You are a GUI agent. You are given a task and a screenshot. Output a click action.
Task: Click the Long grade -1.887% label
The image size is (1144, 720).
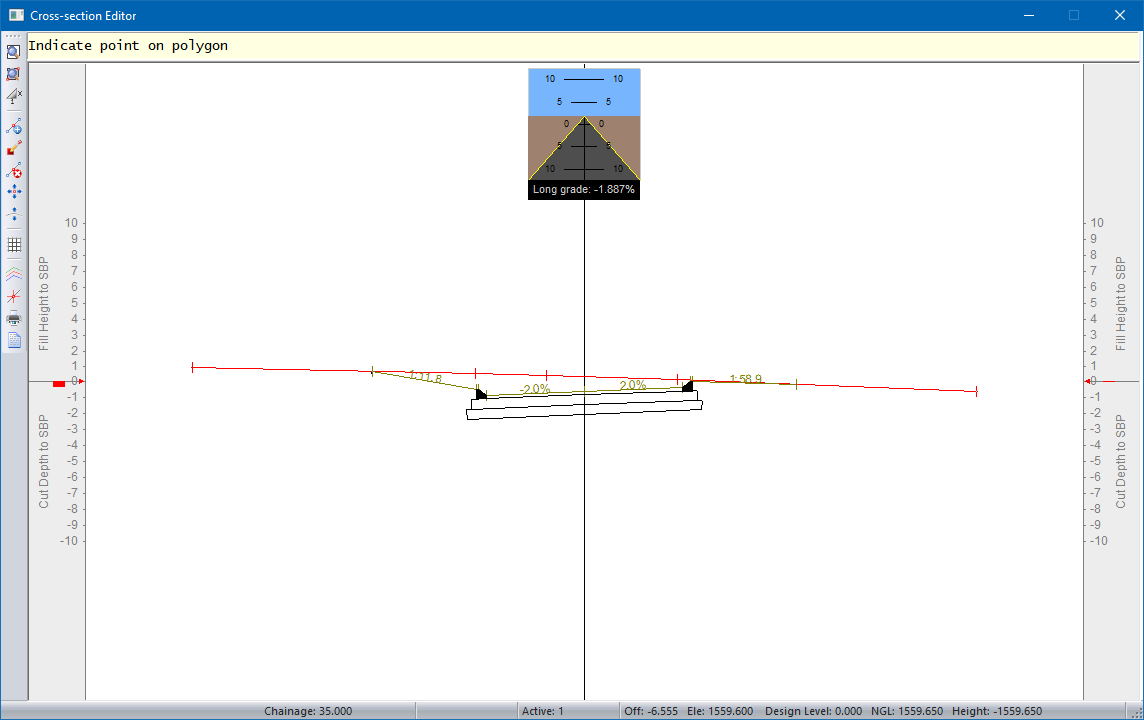pyautogui.click(x=584, y=190)
